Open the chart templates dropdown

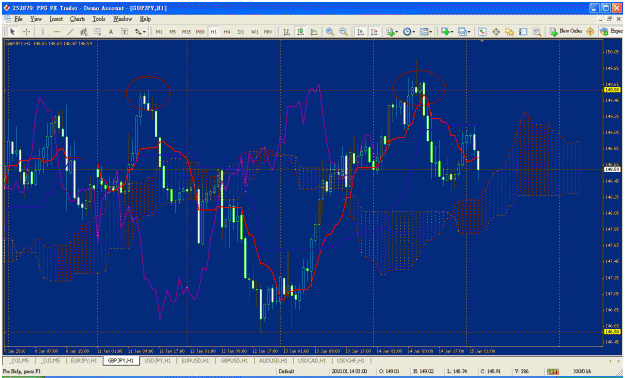(x=426, y=32)
